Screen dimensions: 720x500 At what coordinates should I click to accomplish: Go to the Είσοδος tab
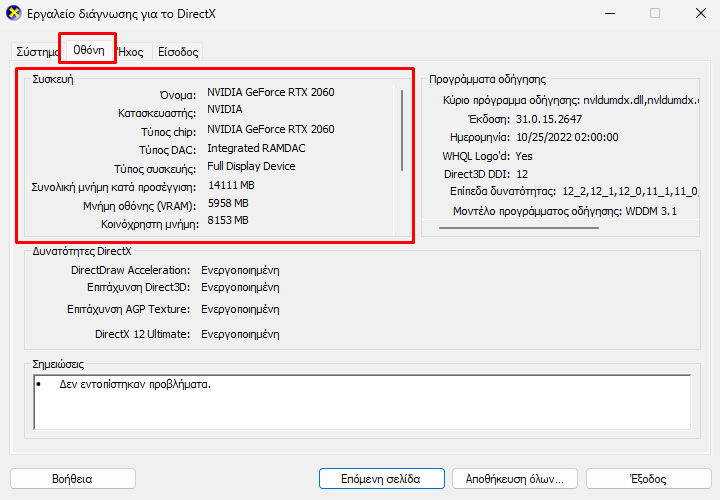[178, 51]
